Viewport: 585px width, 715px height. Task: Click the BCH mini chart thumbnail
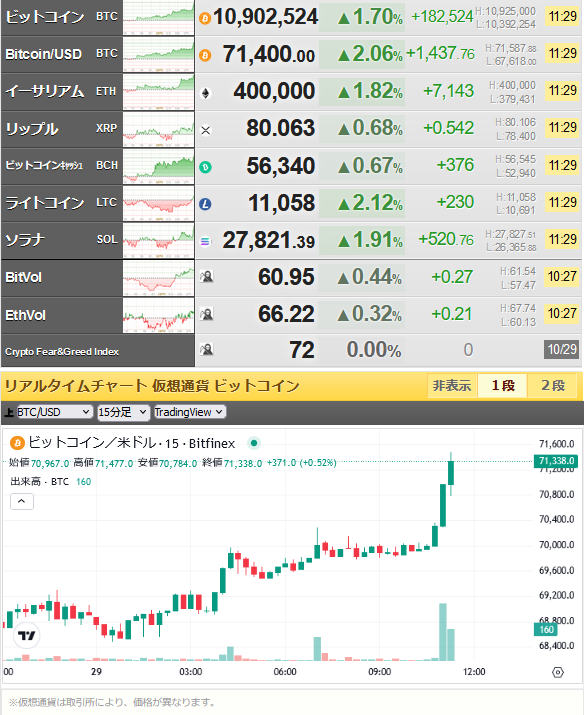point(159,166)
